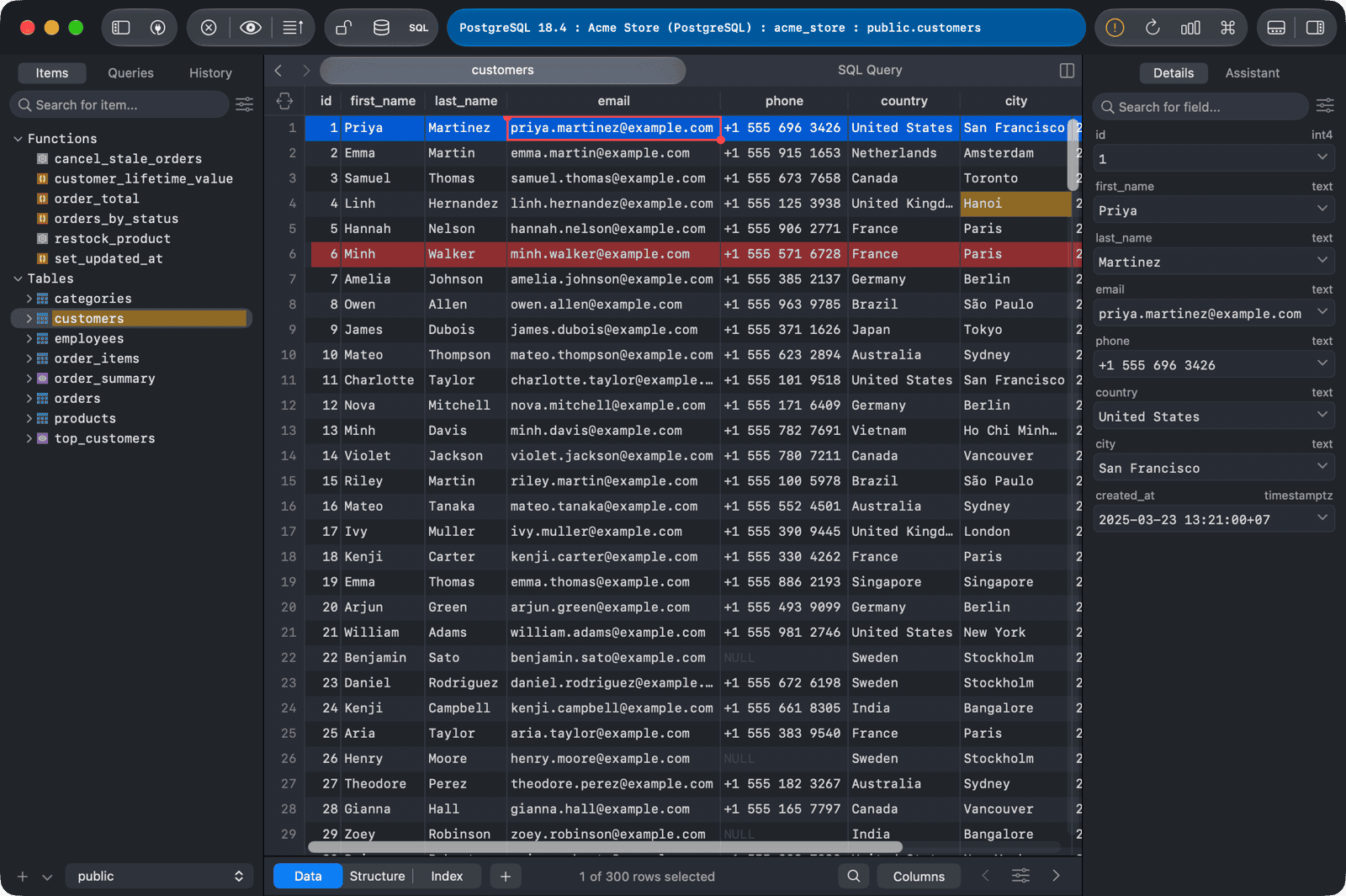The height and width of the screenshot is (896, 1346).
Task: Switch to the History tab
Action: pos(210,73)
